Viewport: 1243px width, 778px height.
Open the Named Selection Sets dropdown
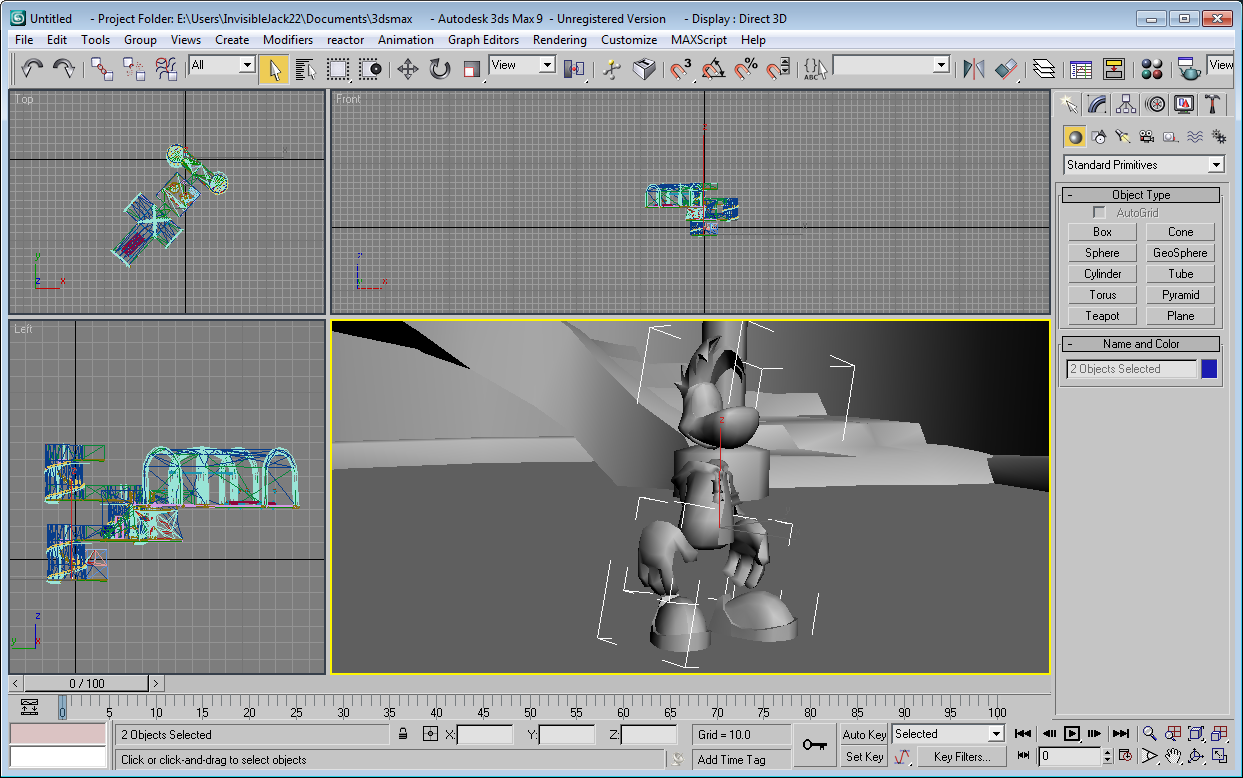(891, 65)
